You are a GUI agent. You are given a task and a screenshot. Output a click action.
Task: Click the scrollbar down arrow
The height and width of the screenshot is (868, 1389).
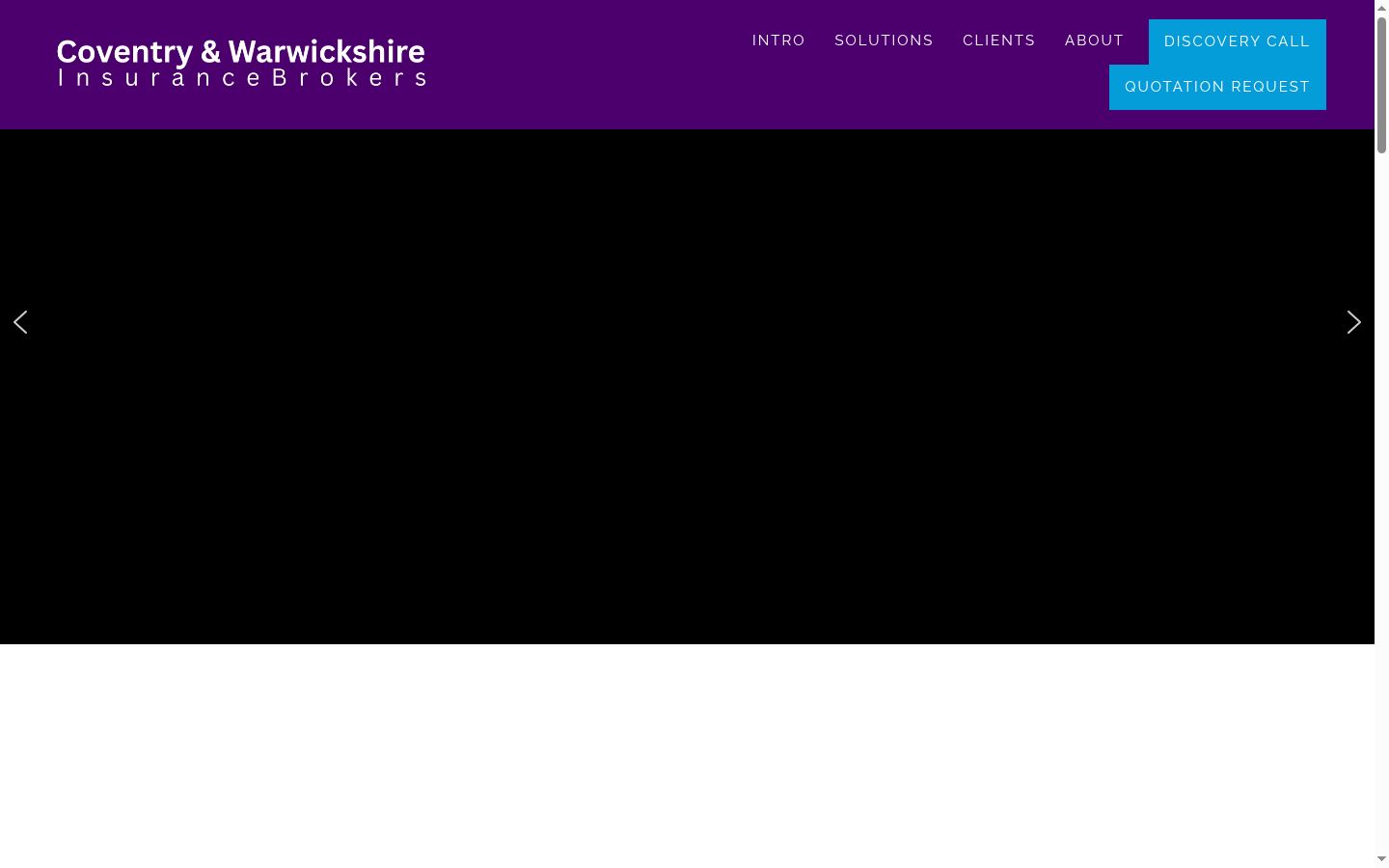1381,859
